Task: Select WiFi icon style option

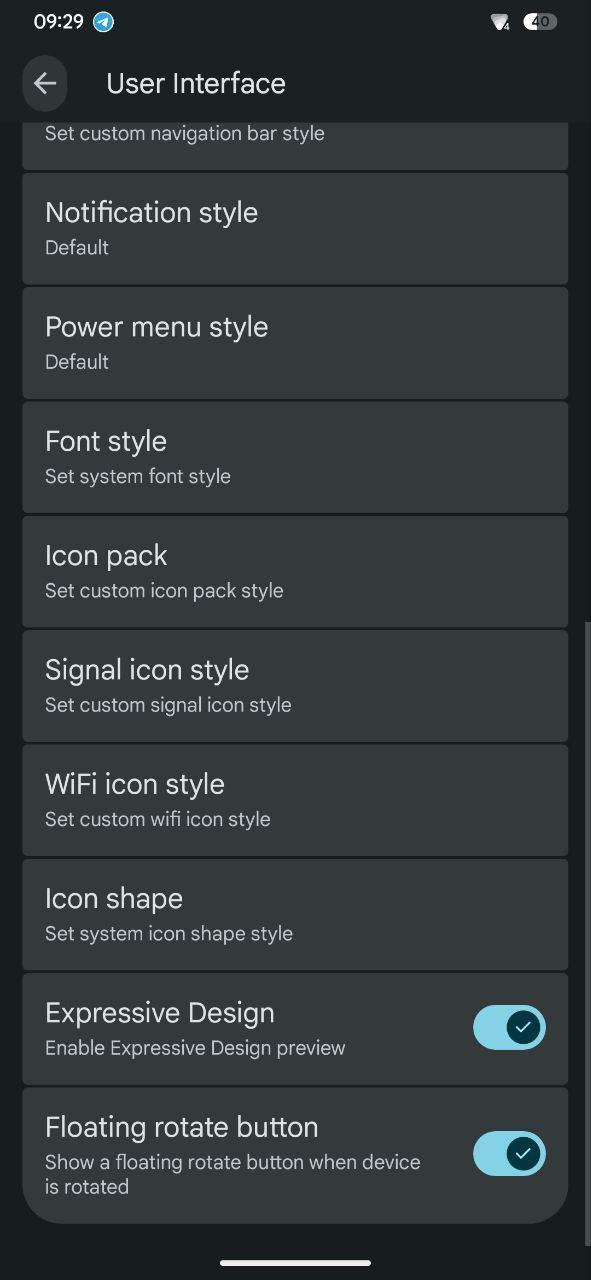Action: (x=295, y=800)
